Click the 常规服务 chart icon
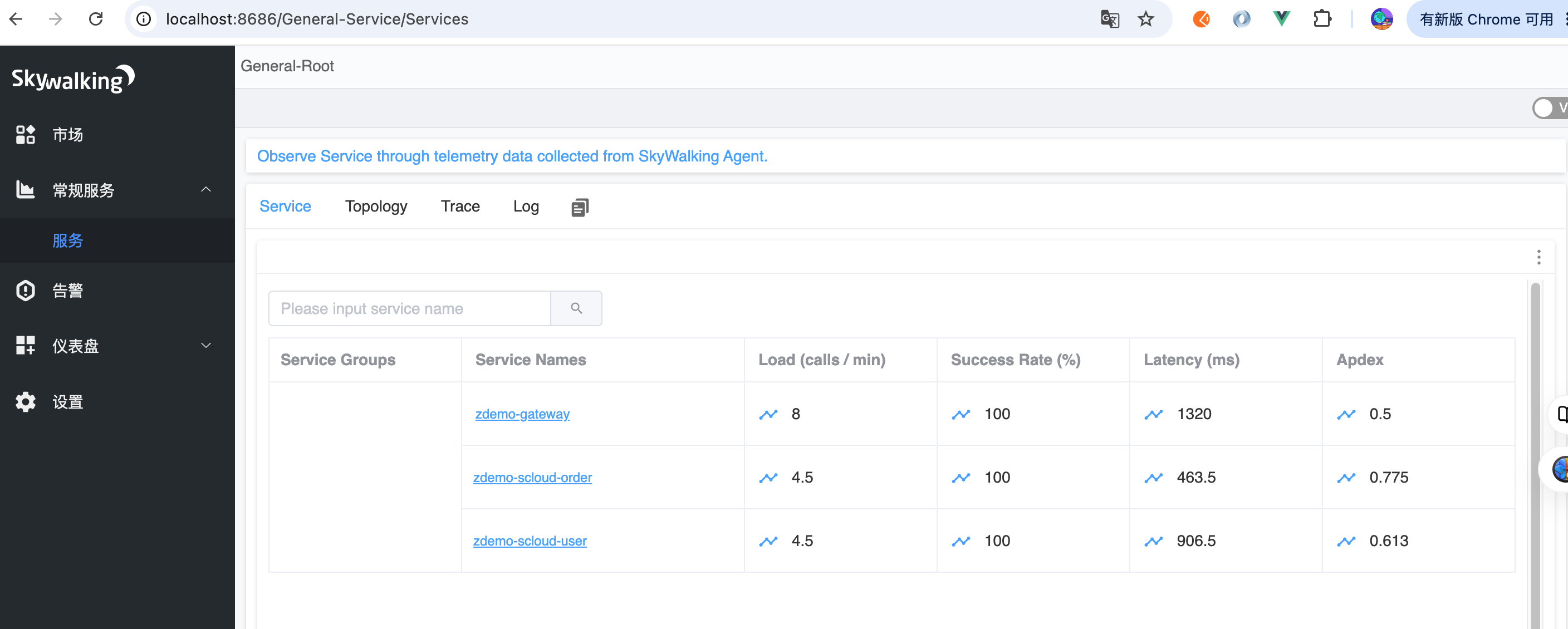 [26, 190]
